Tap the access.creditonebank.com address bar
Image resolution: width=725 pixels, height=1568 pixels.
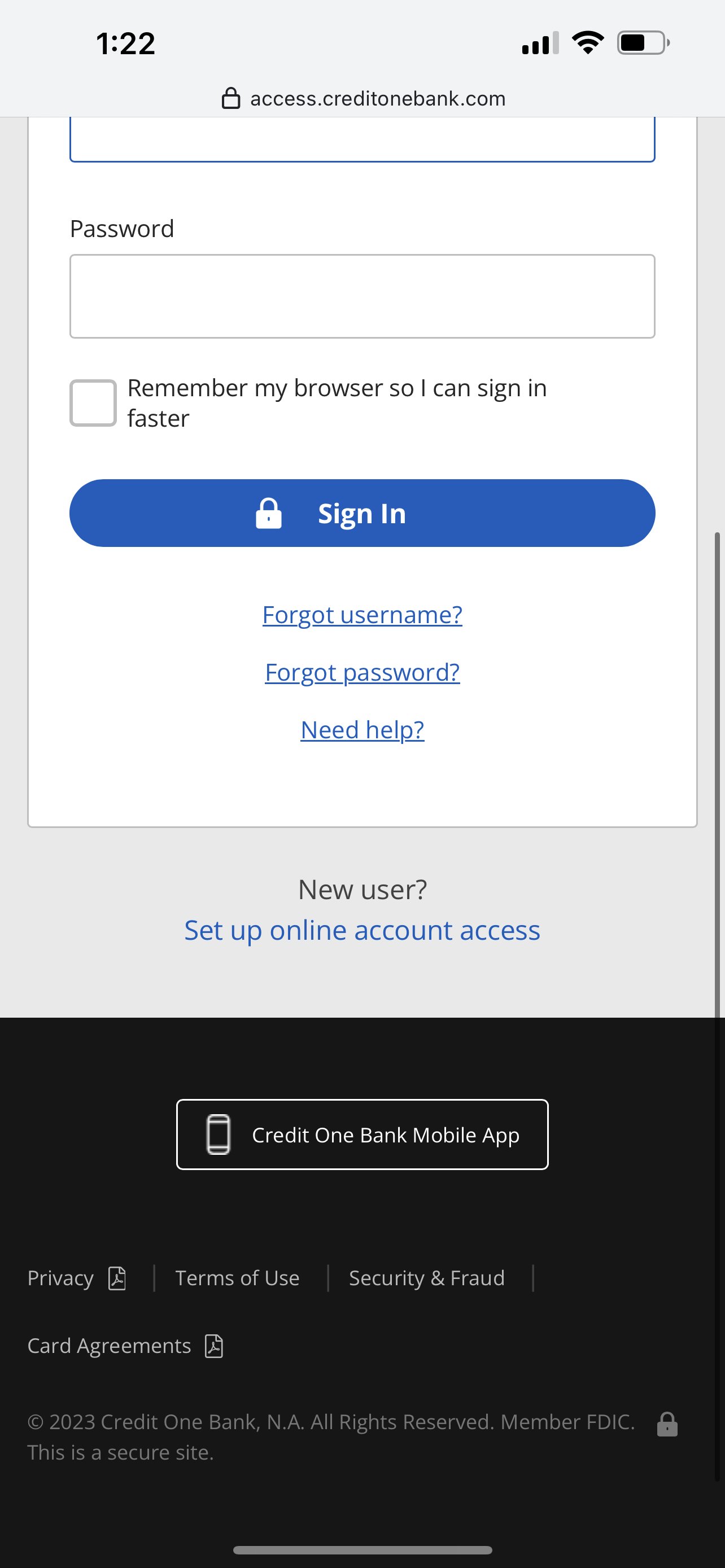click(377, 99)
